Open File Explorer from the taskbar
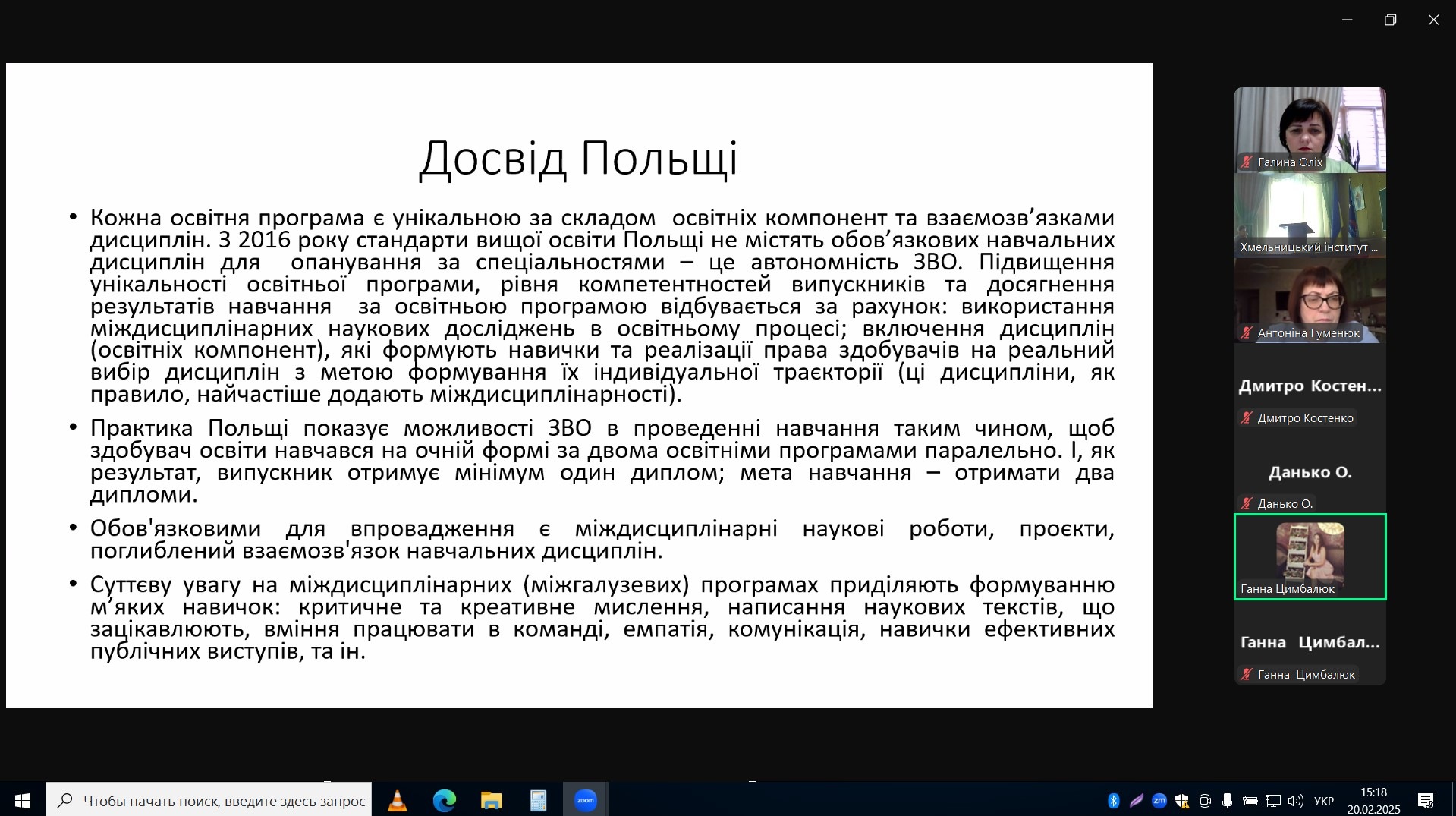The image size is (1456, 816). (x=491, y=800)
